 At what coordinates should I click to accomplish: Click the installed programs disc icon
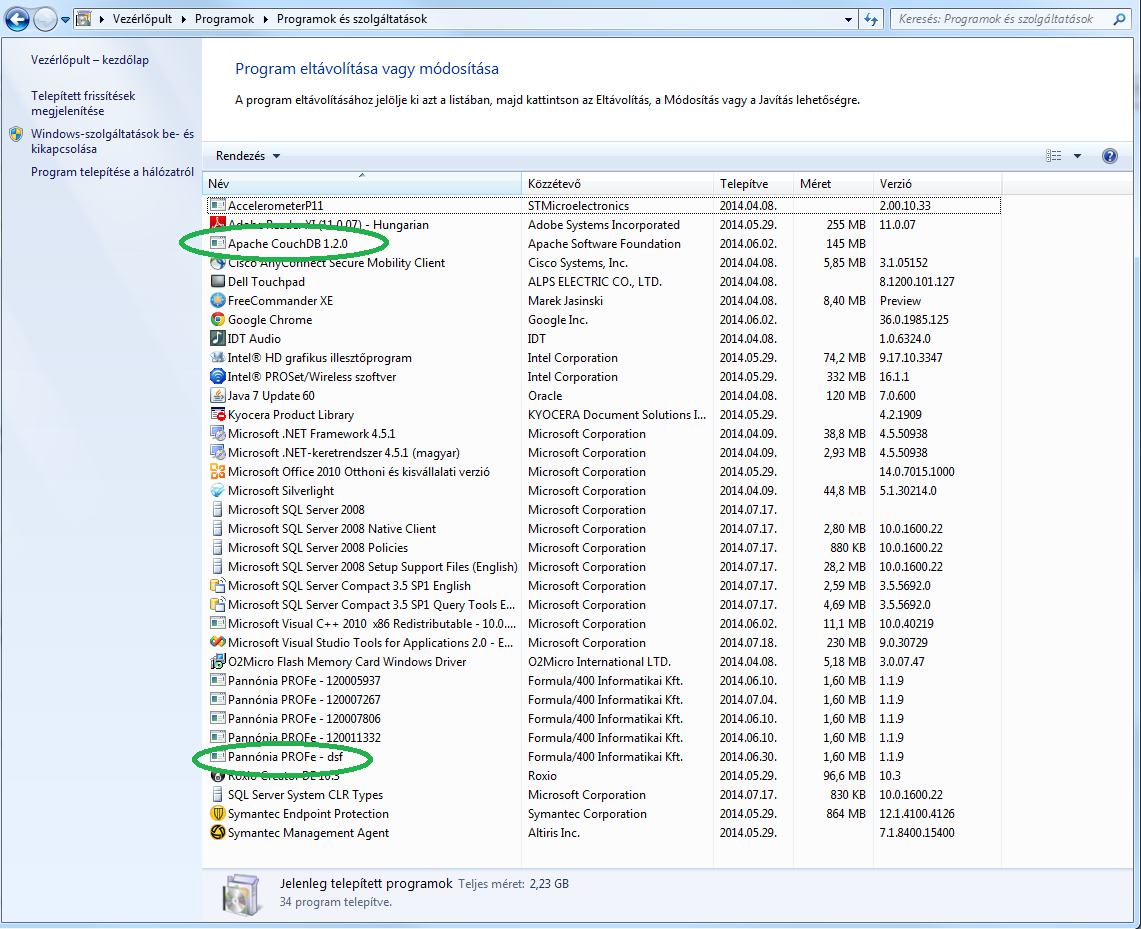(x=242, y=894)
